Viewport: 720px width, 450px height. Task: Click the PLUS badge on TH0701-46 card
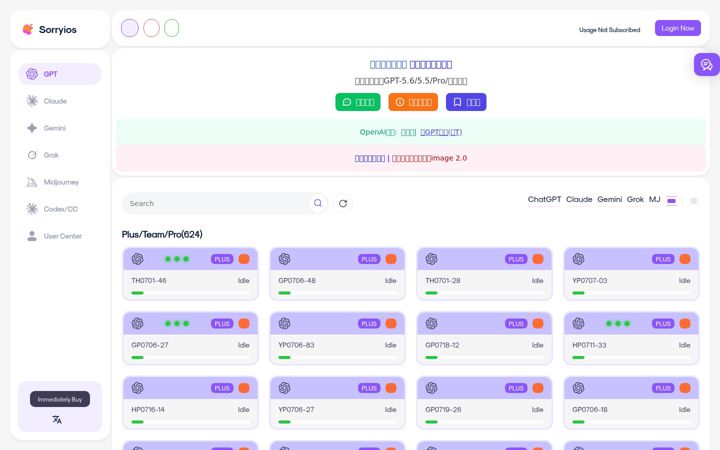(222, 259)
